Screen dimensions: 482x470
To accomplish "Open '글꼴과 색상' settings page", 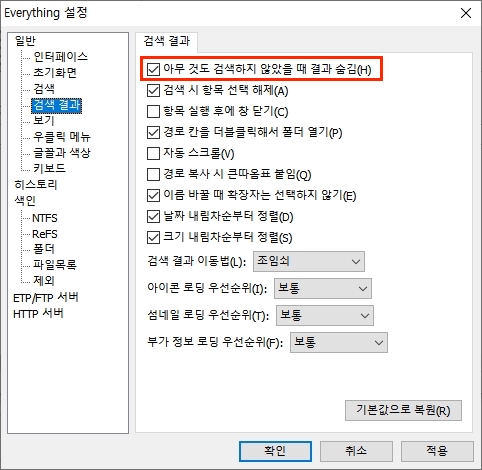I will (62, 153).
